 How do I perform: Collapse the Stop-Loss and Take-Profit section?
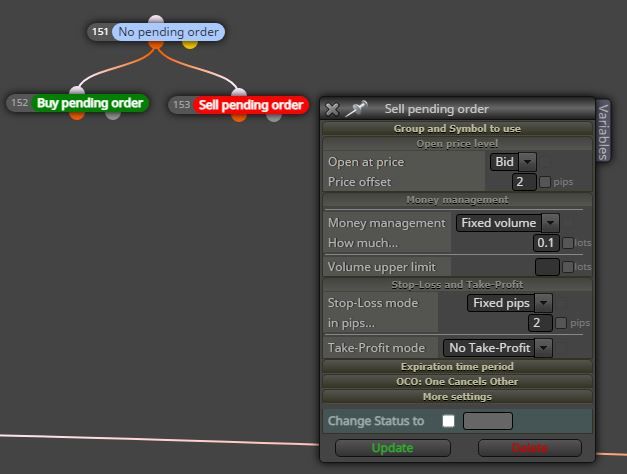tap(457, 284)
